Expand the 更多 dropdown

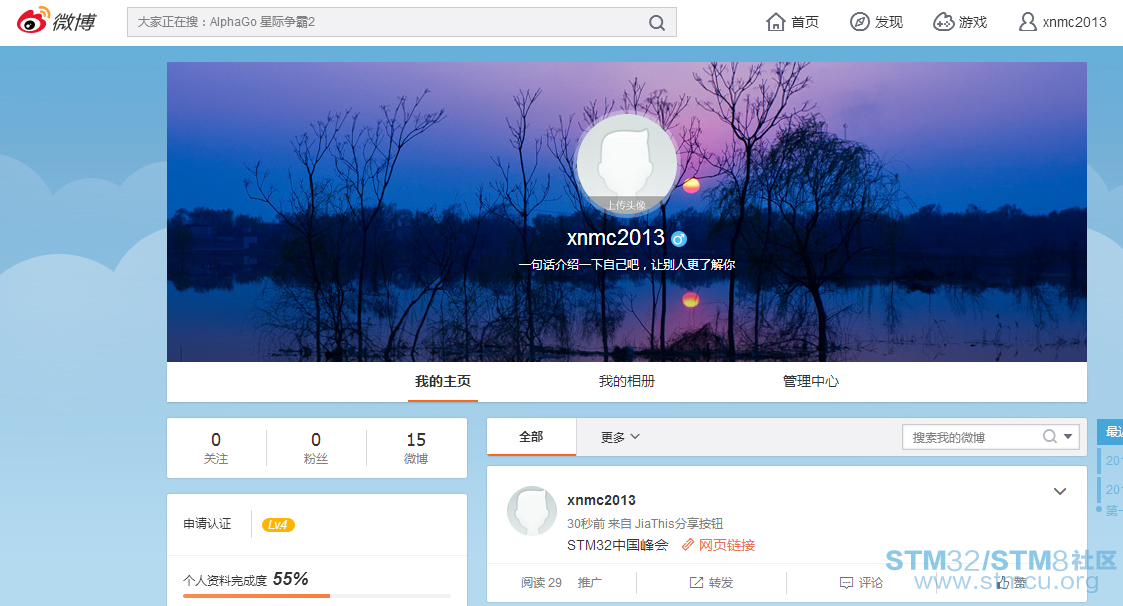620,437
